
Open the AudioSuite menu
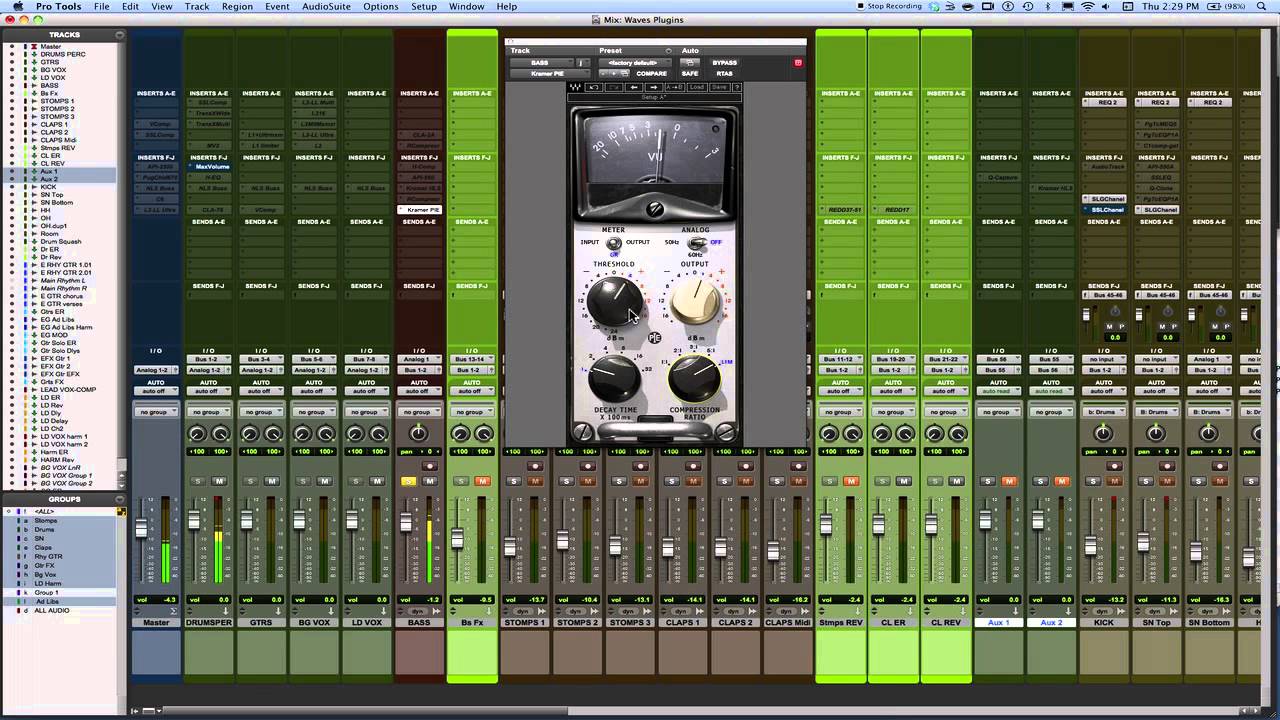326,7
